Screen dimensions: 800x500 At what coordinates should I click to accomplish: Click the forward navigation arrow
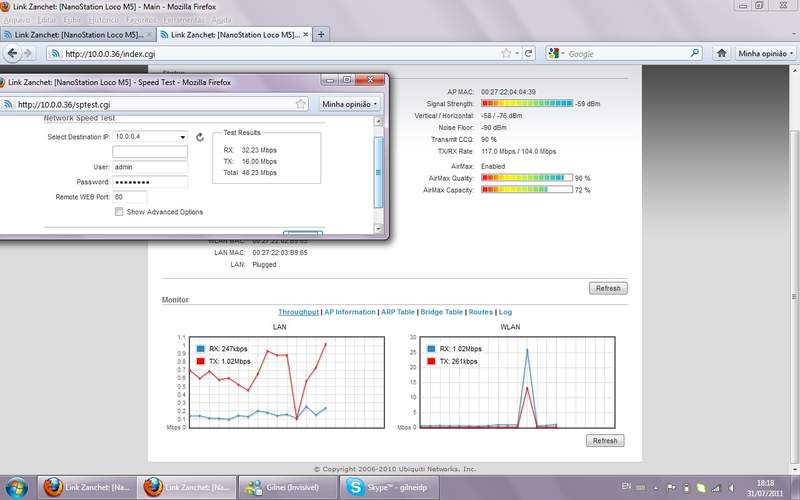coord(28,53)
